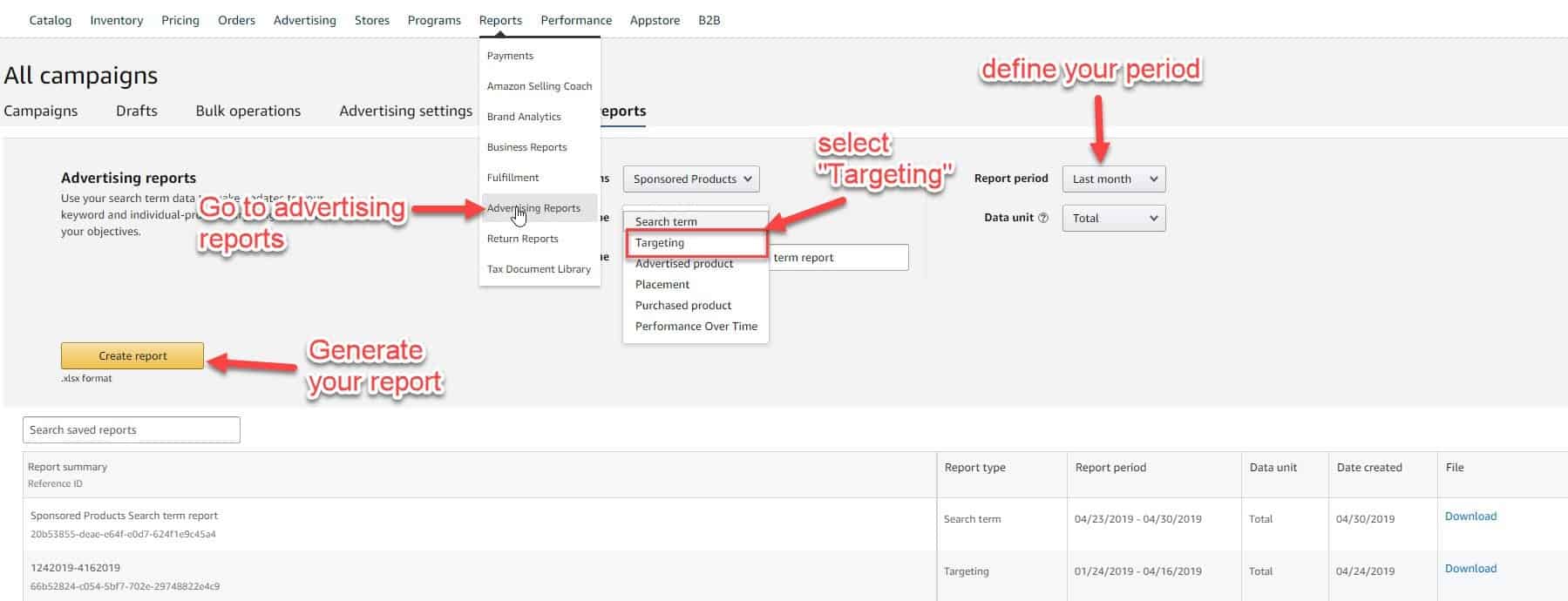Image resolution: width=1568 pixels, height=601 pixels.
Task: Open the Tax Document Library entry
Action: [539, 269]
